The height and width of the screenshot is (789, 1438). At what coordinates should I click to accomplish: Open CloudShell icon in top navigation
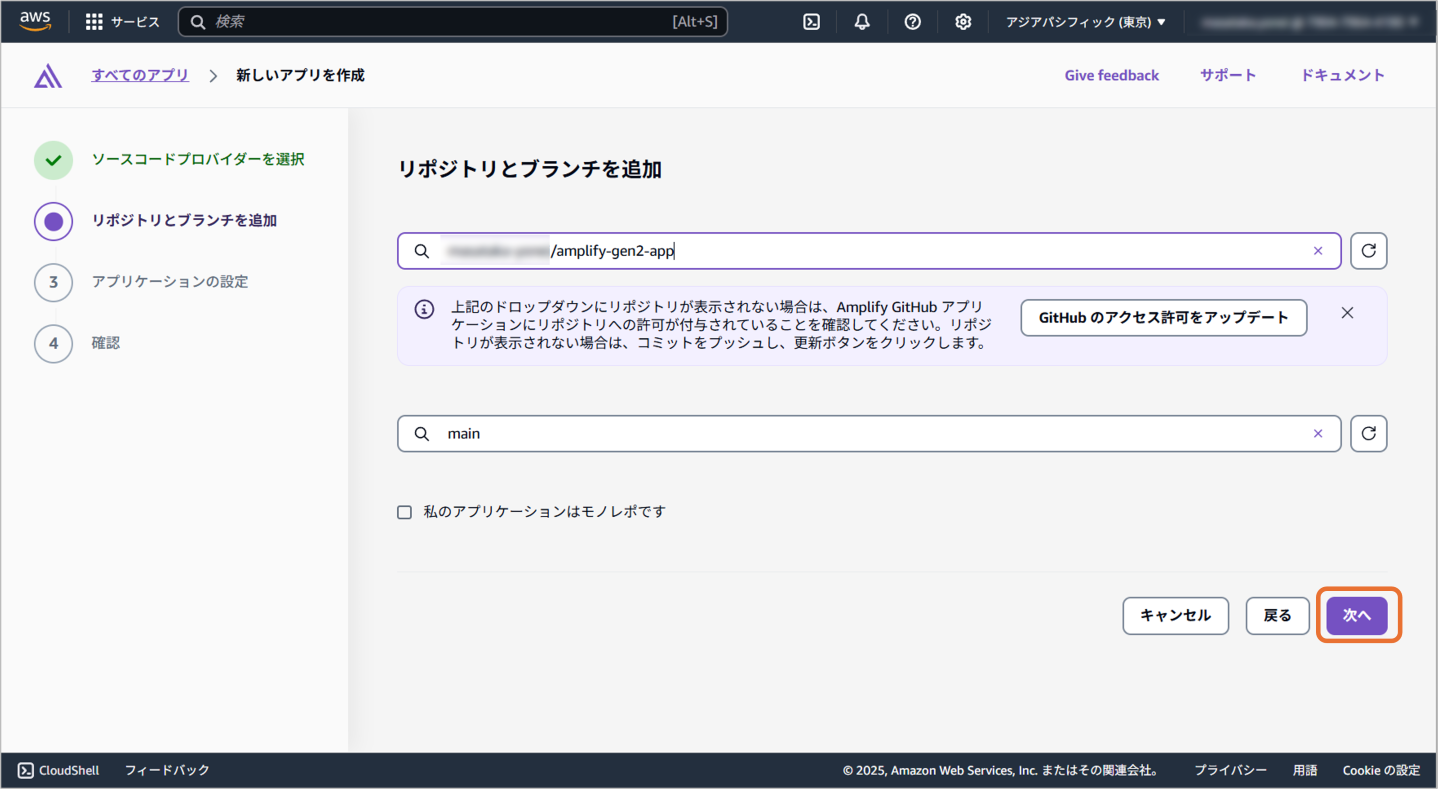click(x=812, y=22)
